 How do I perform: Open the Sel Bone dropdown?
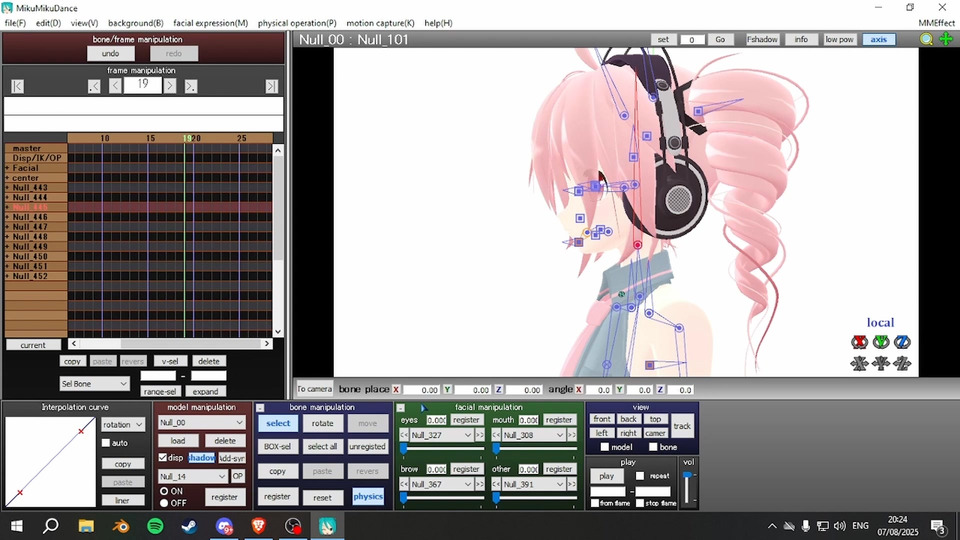(x=94, y=384)
